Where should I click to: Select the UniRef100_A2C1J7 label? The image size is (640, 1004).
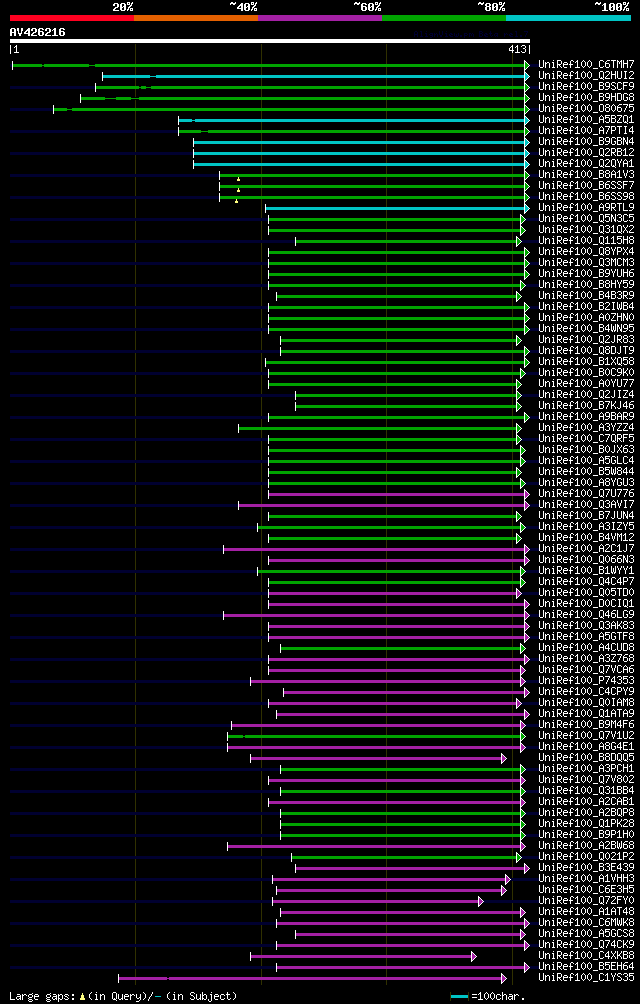click(x=586, y=549)
